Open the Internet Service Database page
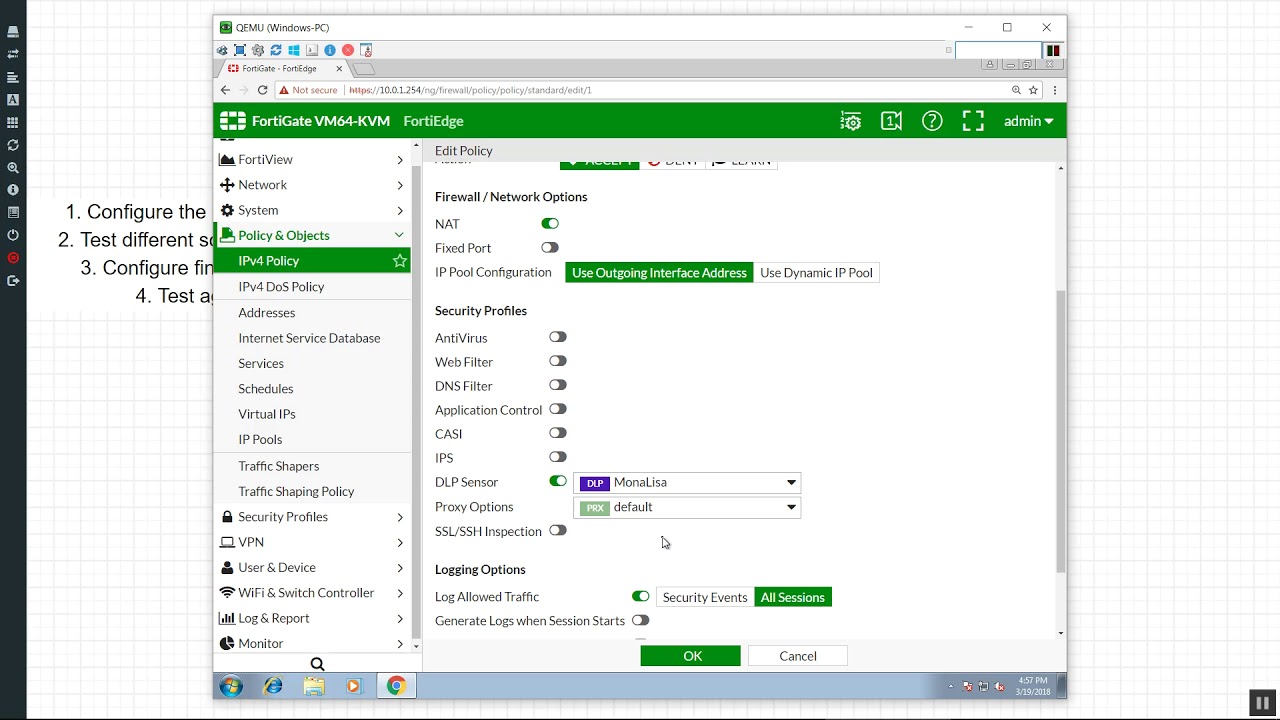 click(309, 338)
